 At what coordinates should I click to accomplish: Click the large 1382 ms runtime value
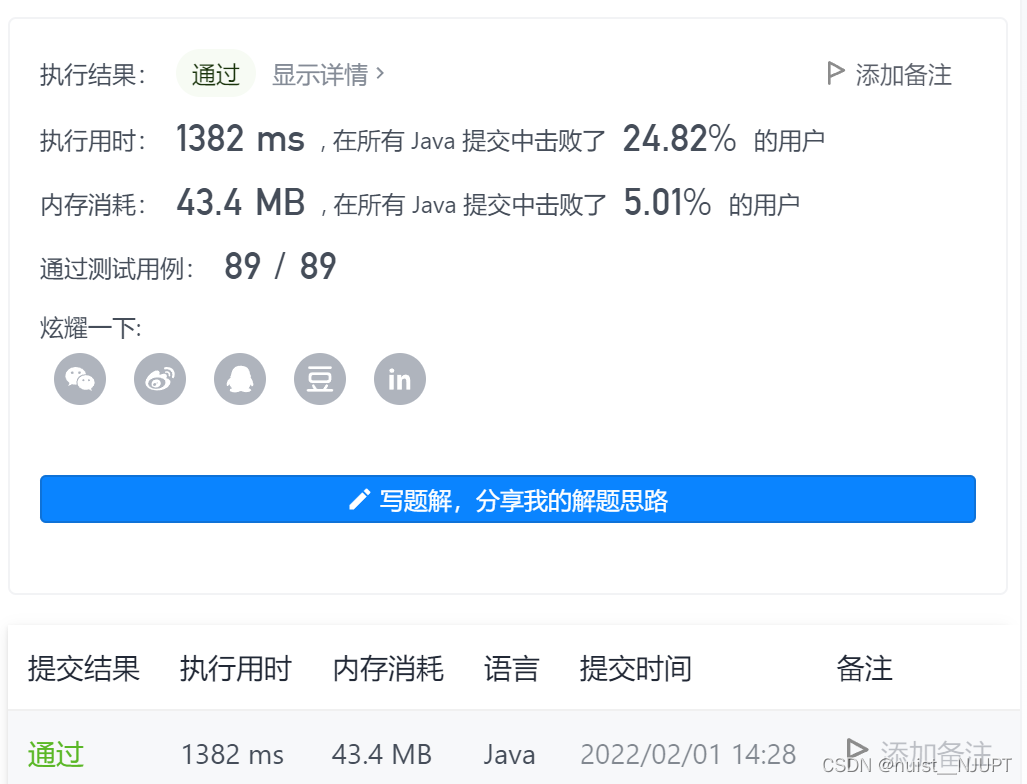pyautogui.click(x=240, y=139)
